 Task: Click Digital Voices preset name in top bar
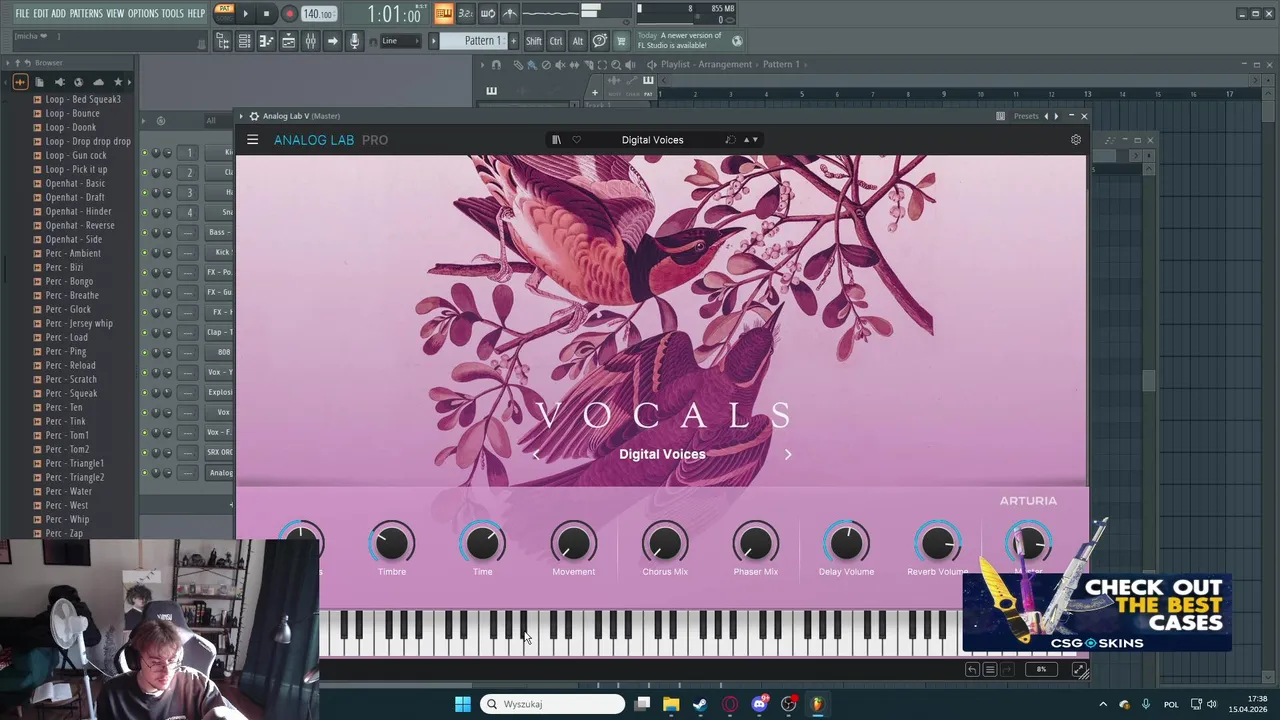click(652, 140)
